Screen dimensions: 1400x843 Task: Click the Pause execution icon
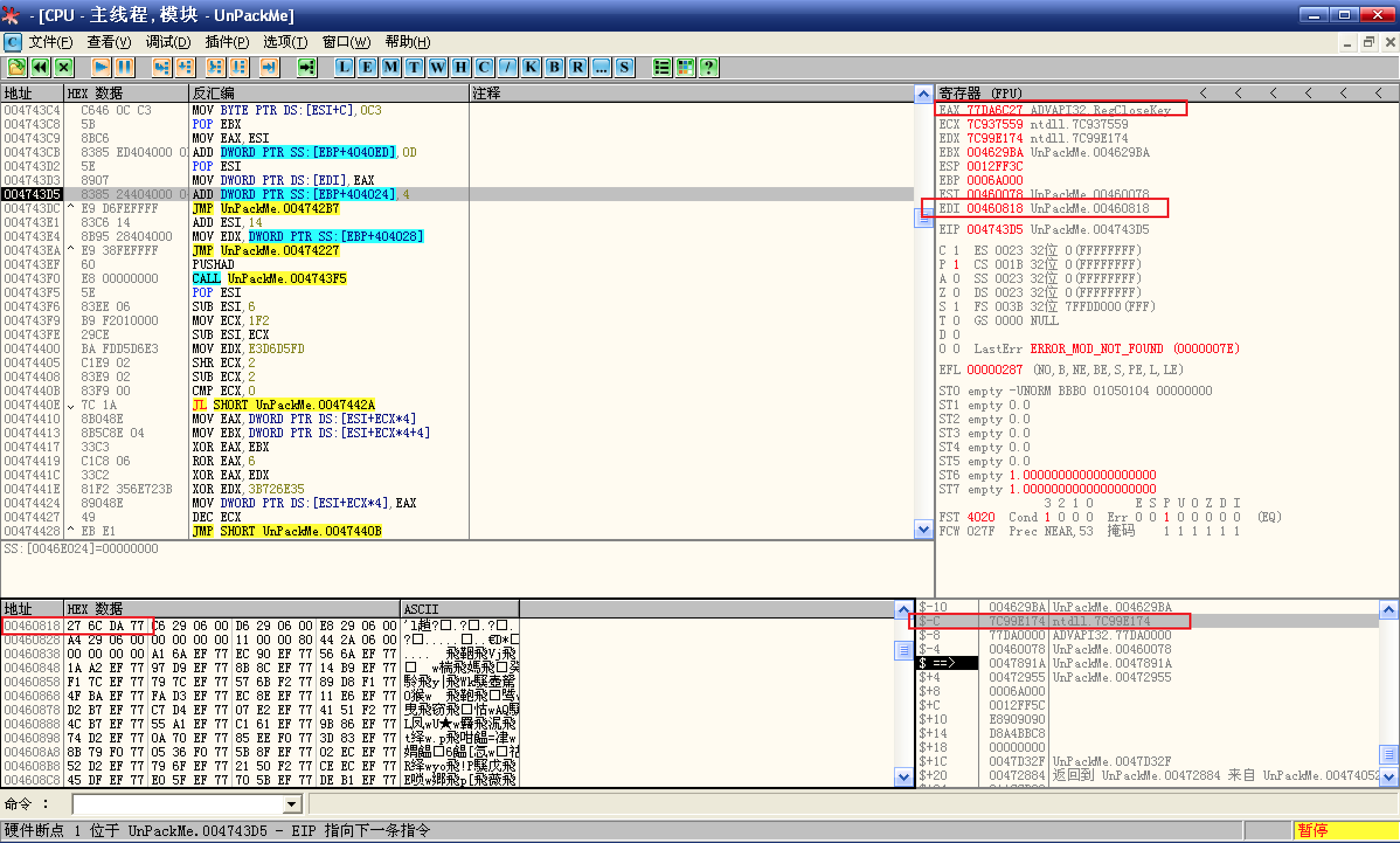(124, 67)
